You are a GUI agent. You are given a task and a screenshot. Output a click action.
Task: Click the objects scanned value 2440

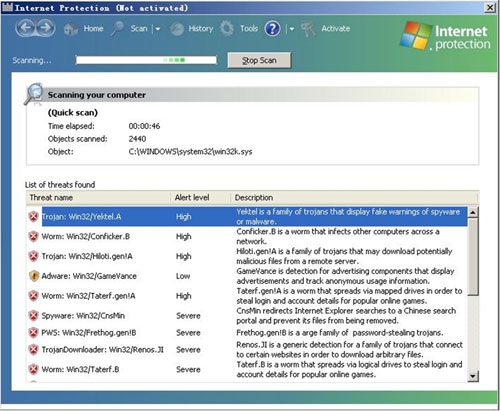[137, 139]
